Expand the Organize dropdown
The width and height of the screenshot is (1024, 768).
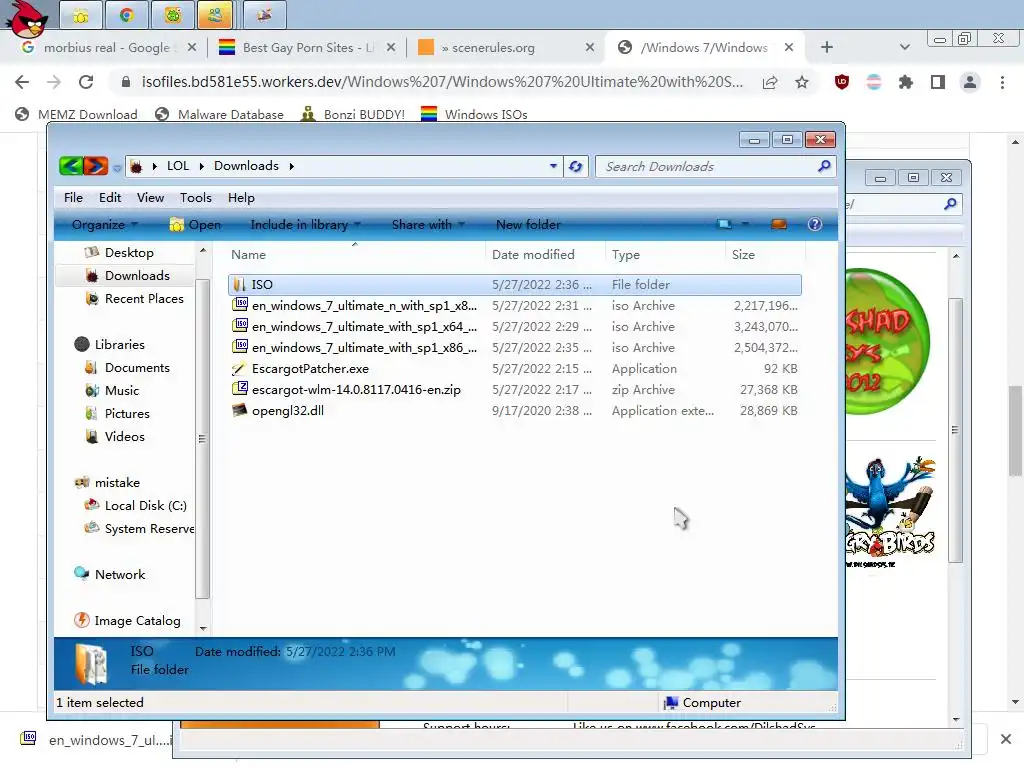point(104,225)
